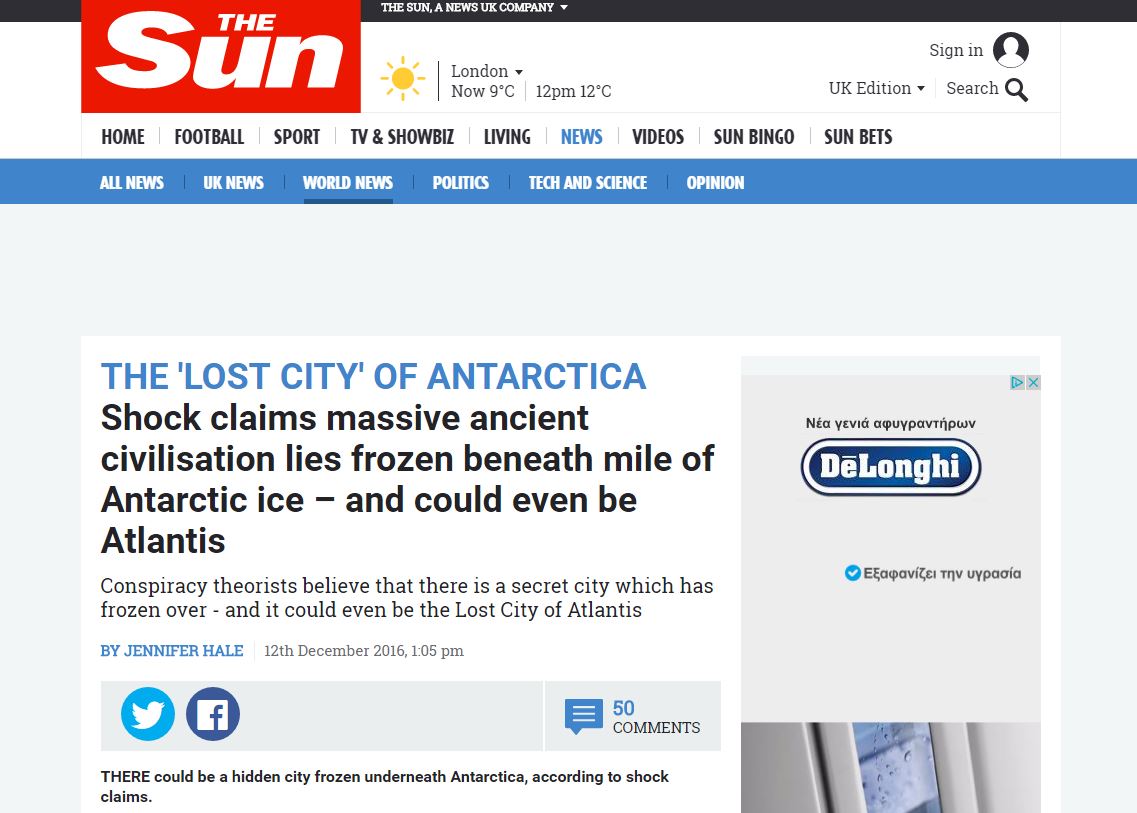1137x813 pixels.
Task: Select the Politics sub-navigation tab
Action: (460, 183)
